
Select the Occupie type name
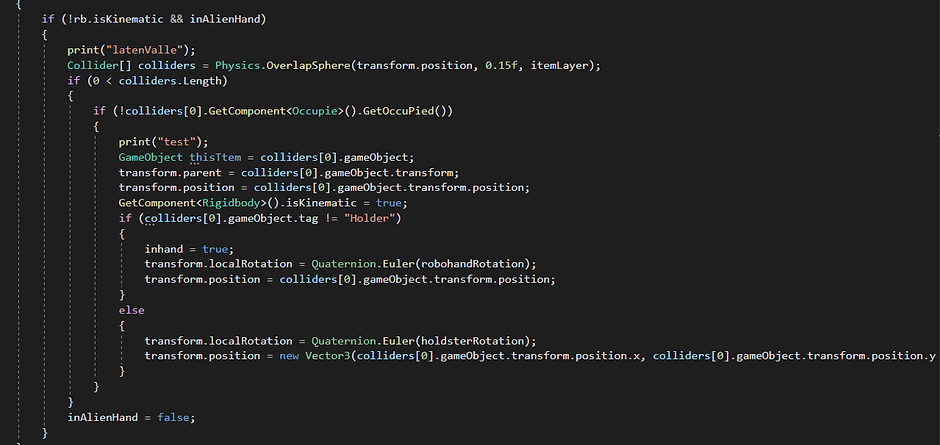(315, 112)
